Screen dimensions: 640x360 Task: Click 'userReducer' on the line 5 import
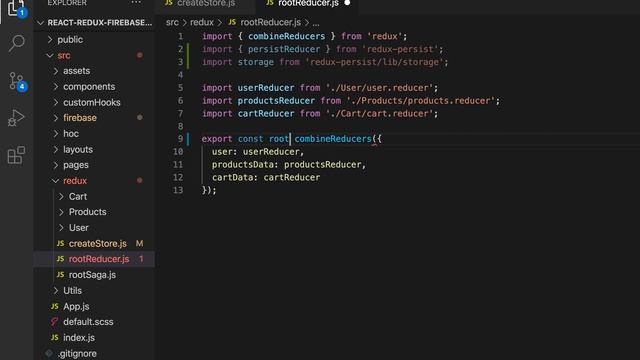[x=266, y=88]
